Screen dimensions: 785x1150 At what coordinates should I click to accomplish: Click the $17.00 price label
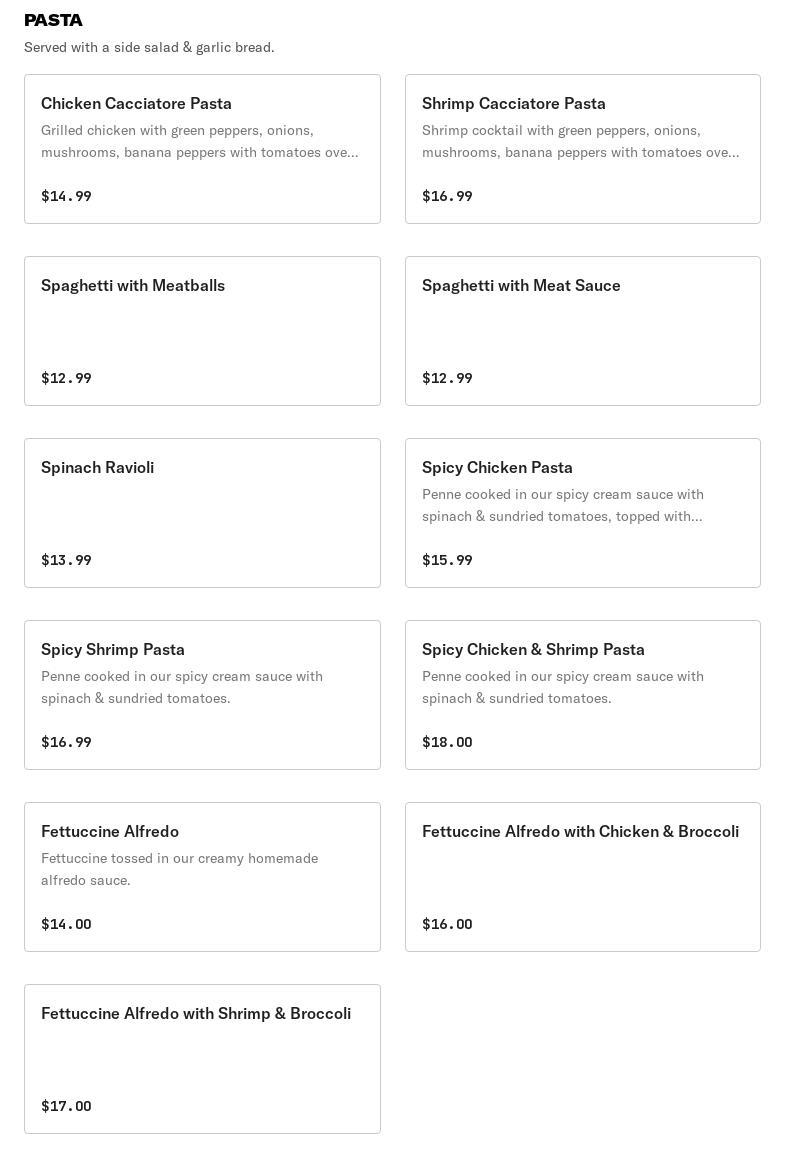66,1106
